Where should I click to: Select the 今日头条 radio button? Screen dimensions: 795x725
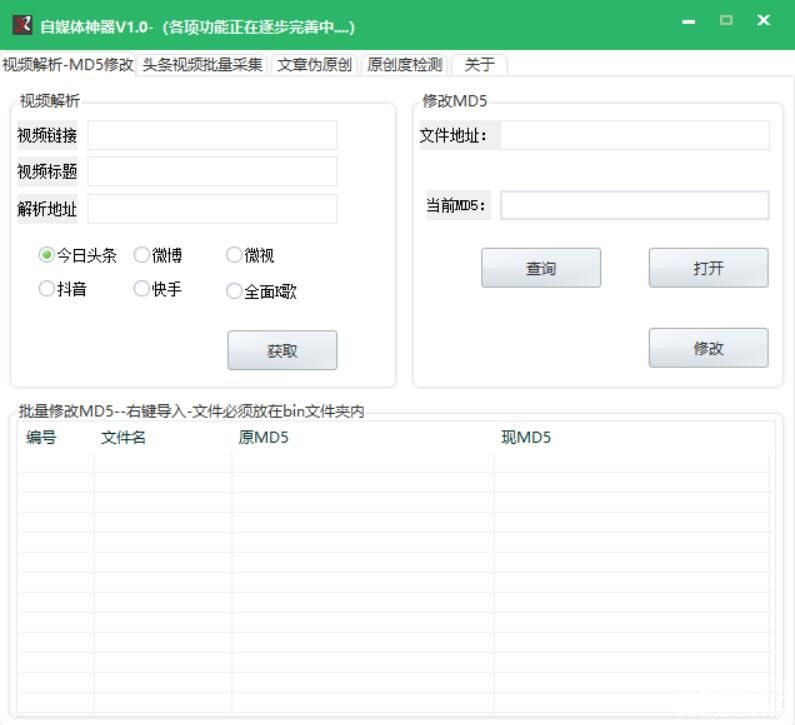pos(46,255)
